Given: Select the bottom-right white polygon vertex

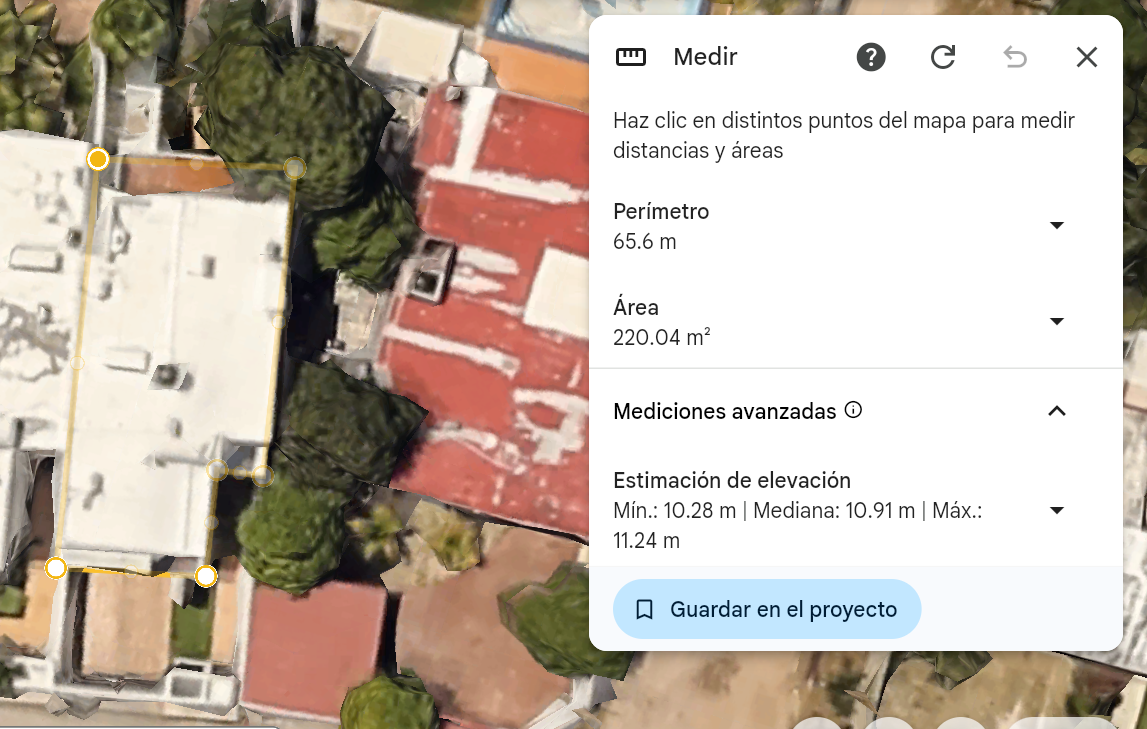Looking at the screenshot, I should pyautogui.click(x=206, y=576).
